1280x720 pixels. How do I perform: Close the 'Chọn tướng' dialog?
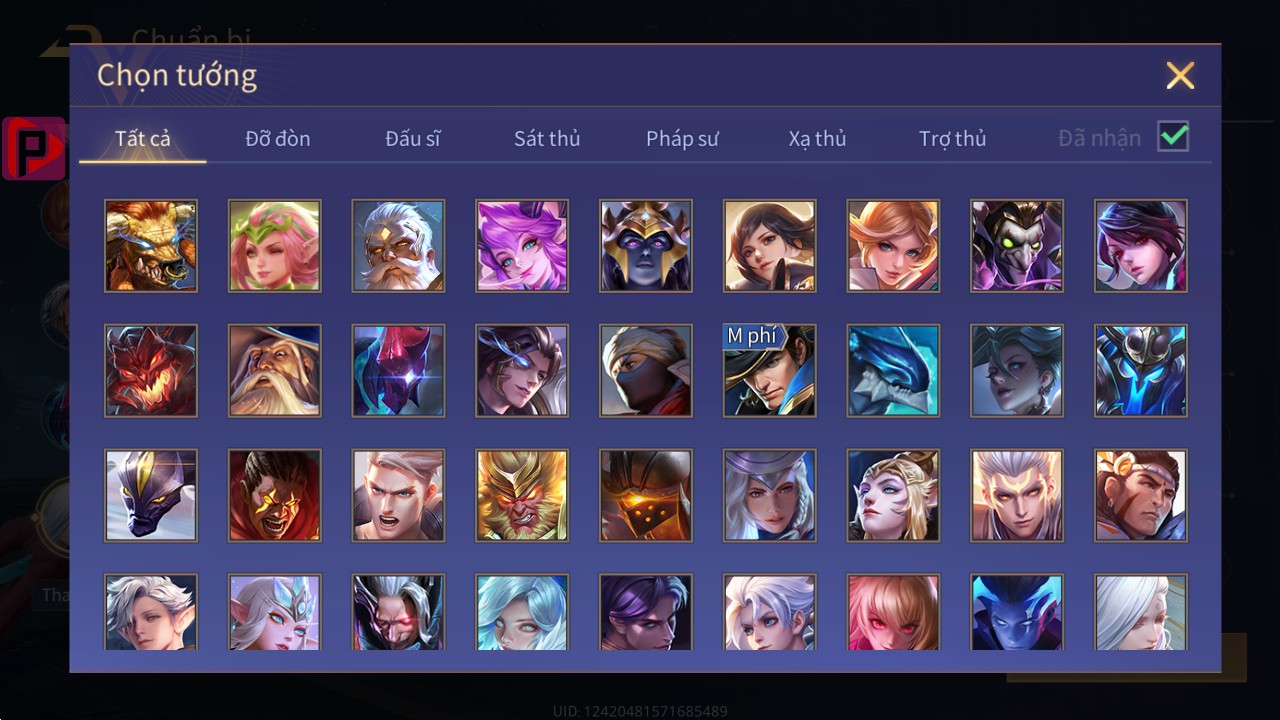pos(1180,75)
